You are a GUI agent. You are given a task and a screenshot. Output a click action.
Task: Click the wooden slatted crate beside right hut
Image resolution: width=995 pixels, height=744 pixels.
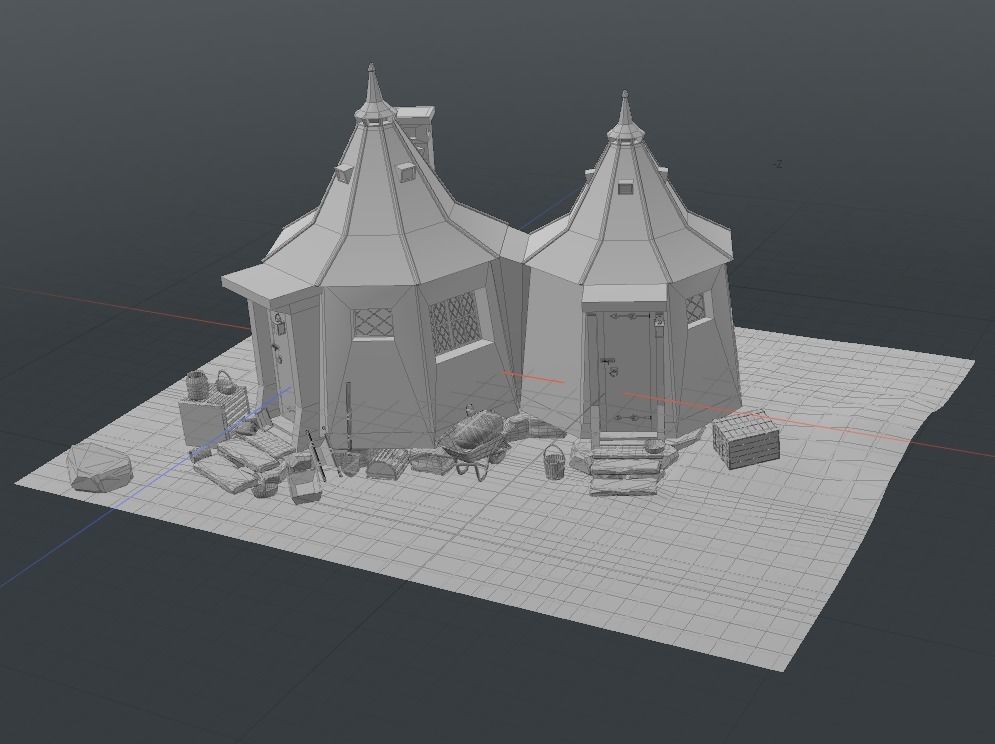pyautogui.click(x=746, y=438)
